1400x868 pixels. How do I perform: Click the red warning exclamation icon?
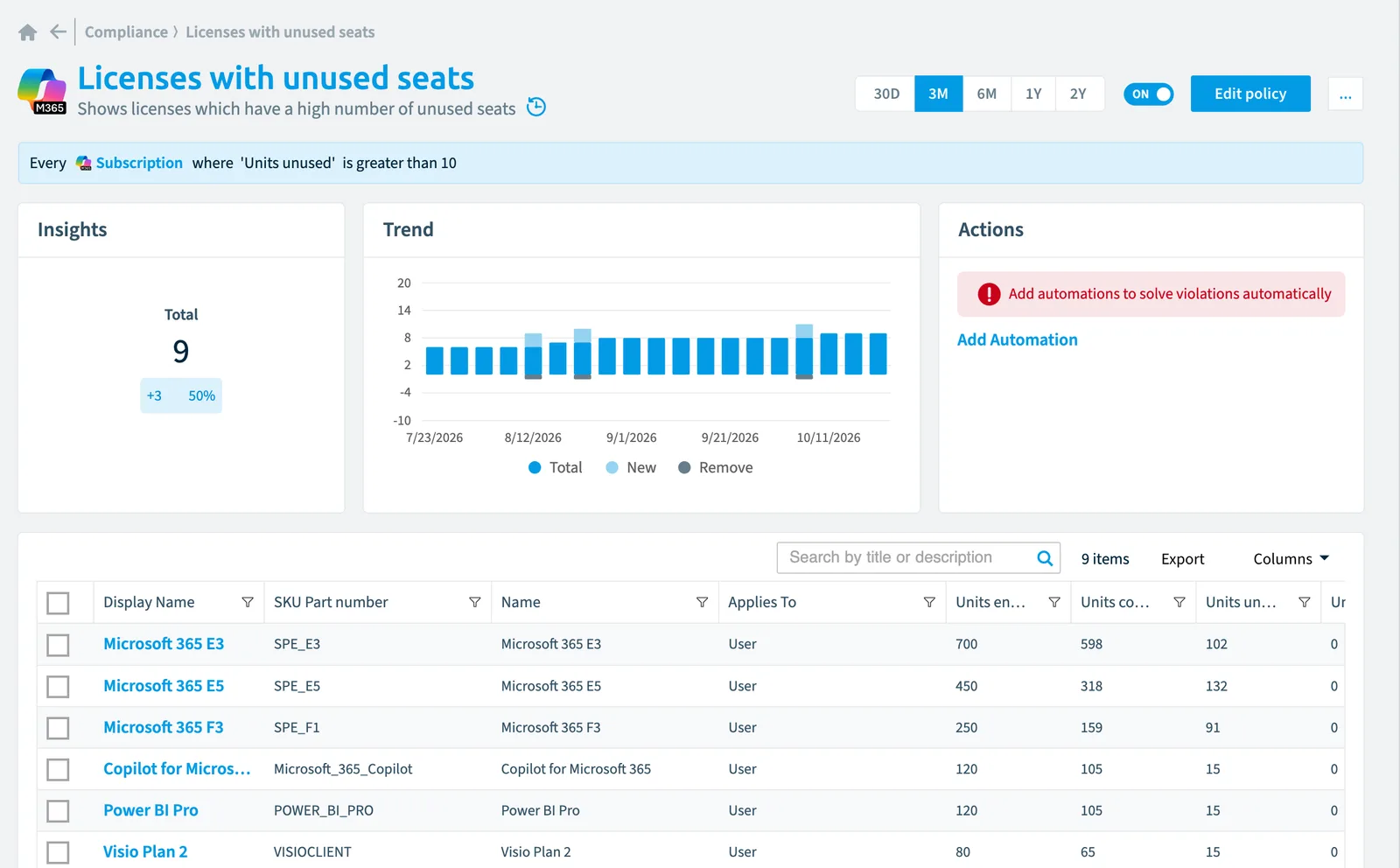(x=989, y=294)
